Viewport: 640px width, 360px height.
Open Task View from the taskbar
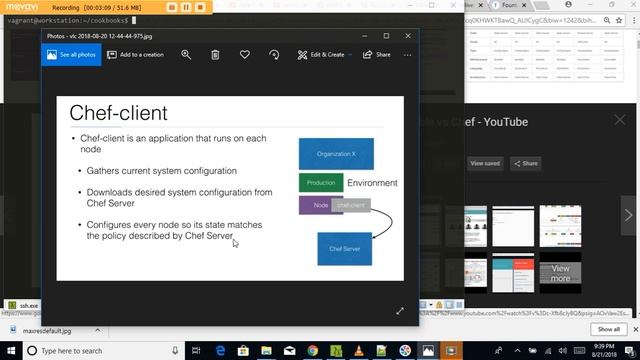coord(196,351)
